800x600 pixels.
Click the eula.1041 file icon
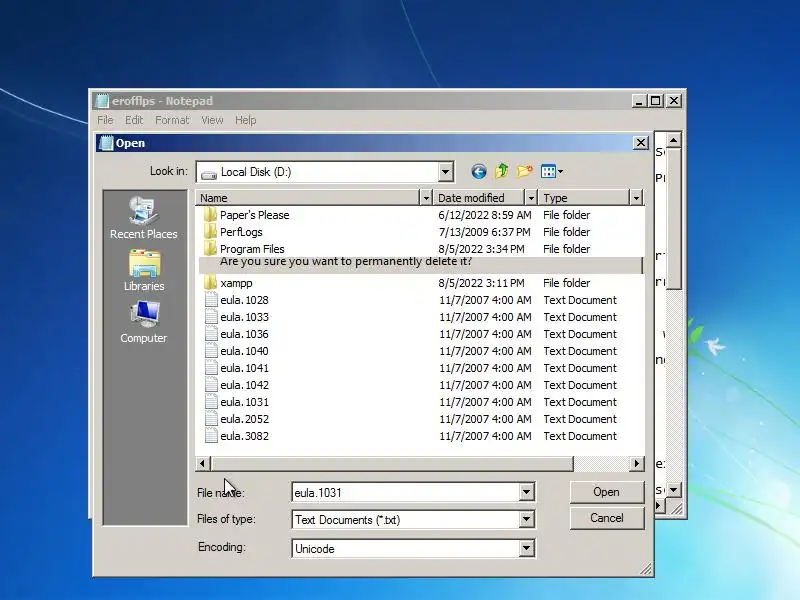211,367
